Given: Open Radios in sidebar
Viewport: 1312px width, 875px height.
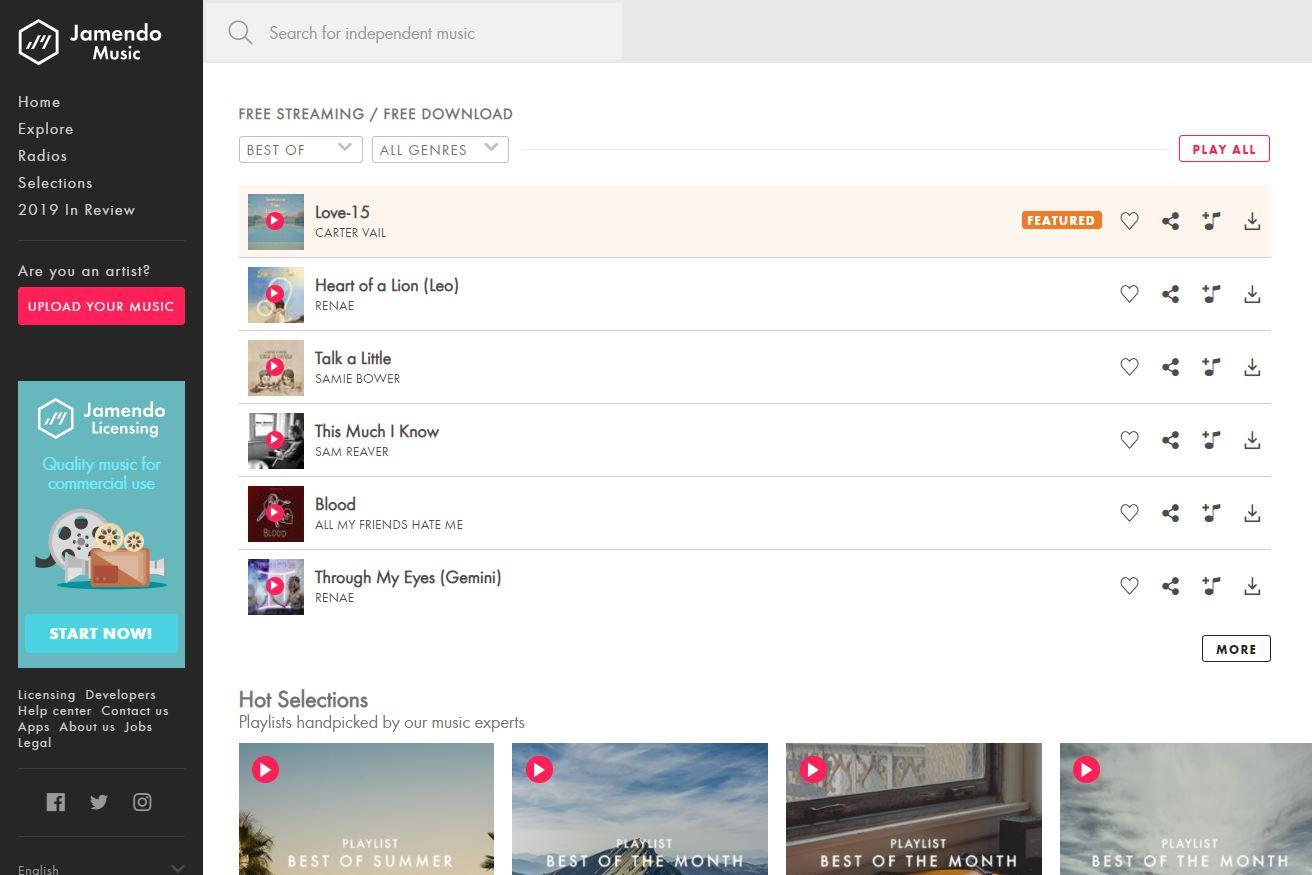Looking at the screenshot, I should (43, 156).
